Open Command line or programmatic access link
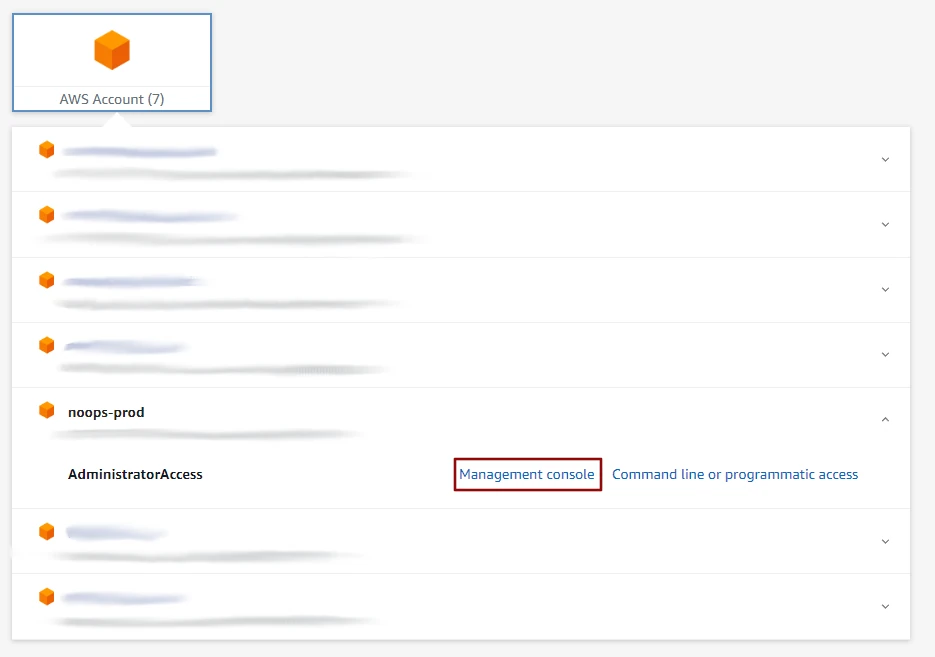The width and height of the screenshot is (935, 657). [735, 475]
